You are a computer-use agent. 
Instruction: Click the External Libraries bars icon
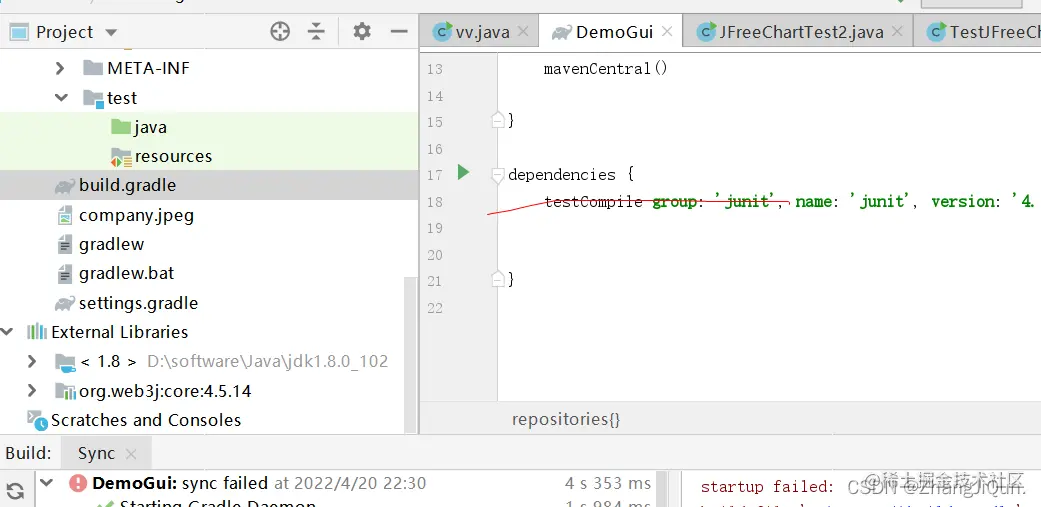pos(37,332)
